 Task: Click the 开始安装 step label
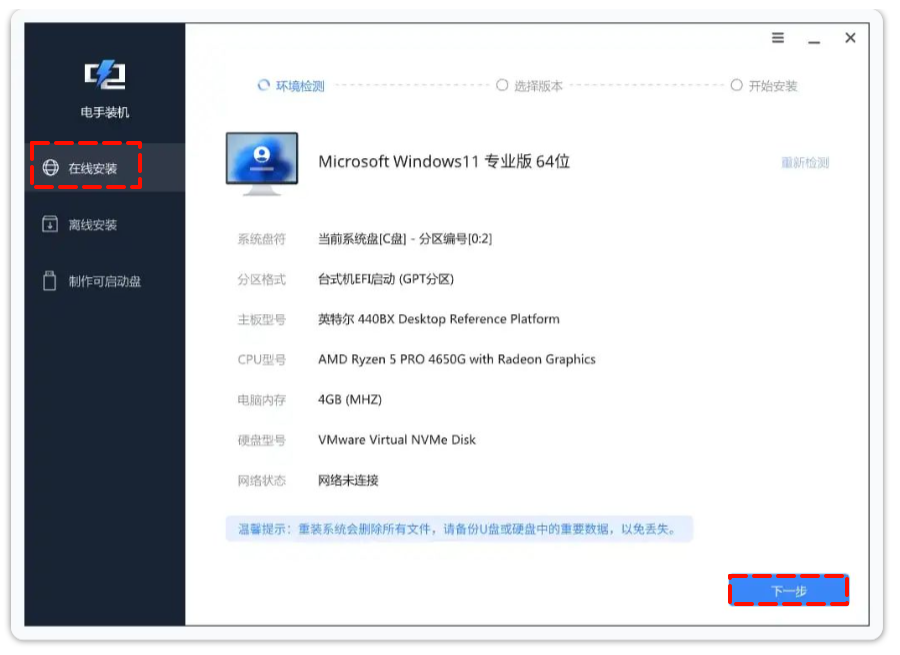(x=773, y=86)
